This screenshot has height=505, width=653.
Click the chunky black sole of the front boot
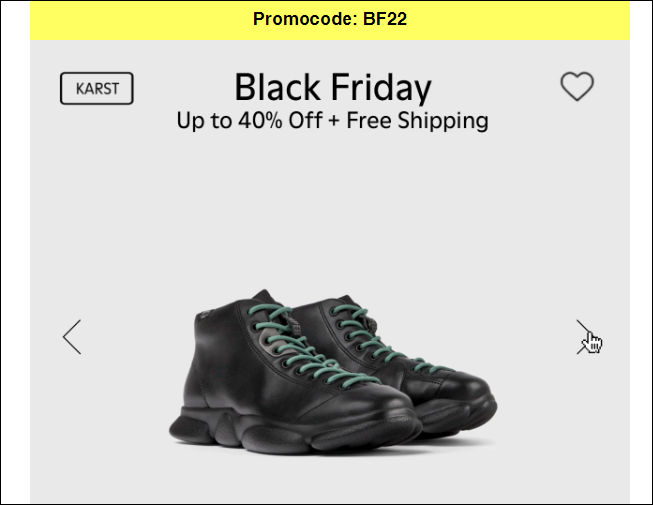pyautogui.click(x=292, y=433)
